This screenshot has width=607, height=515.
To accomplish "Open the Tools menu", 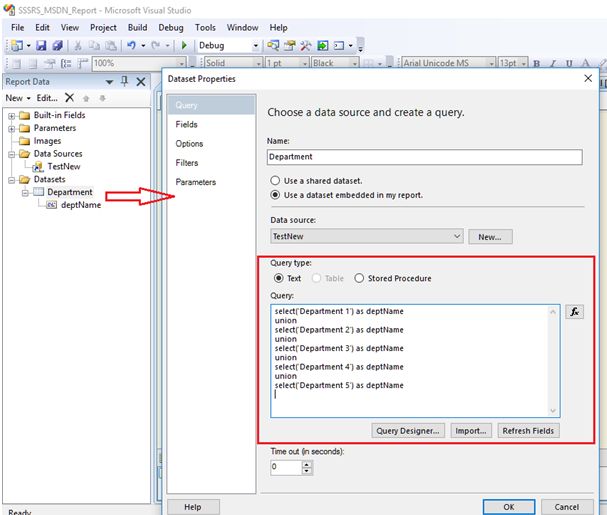I will [205, 27].
